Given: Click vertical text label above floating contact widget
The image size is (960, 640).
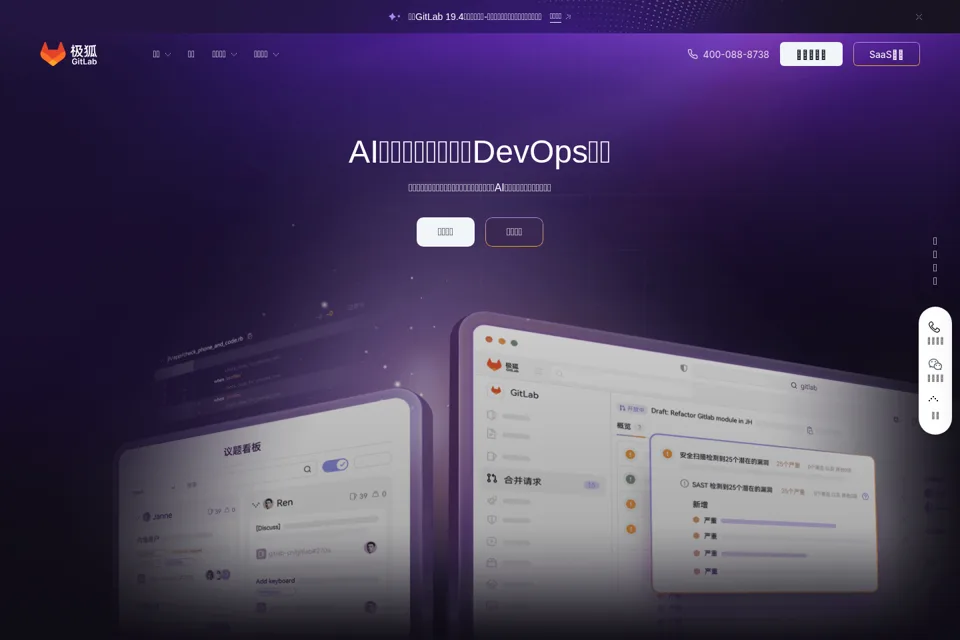Looking at the screenshot, I should click(935, 261).
